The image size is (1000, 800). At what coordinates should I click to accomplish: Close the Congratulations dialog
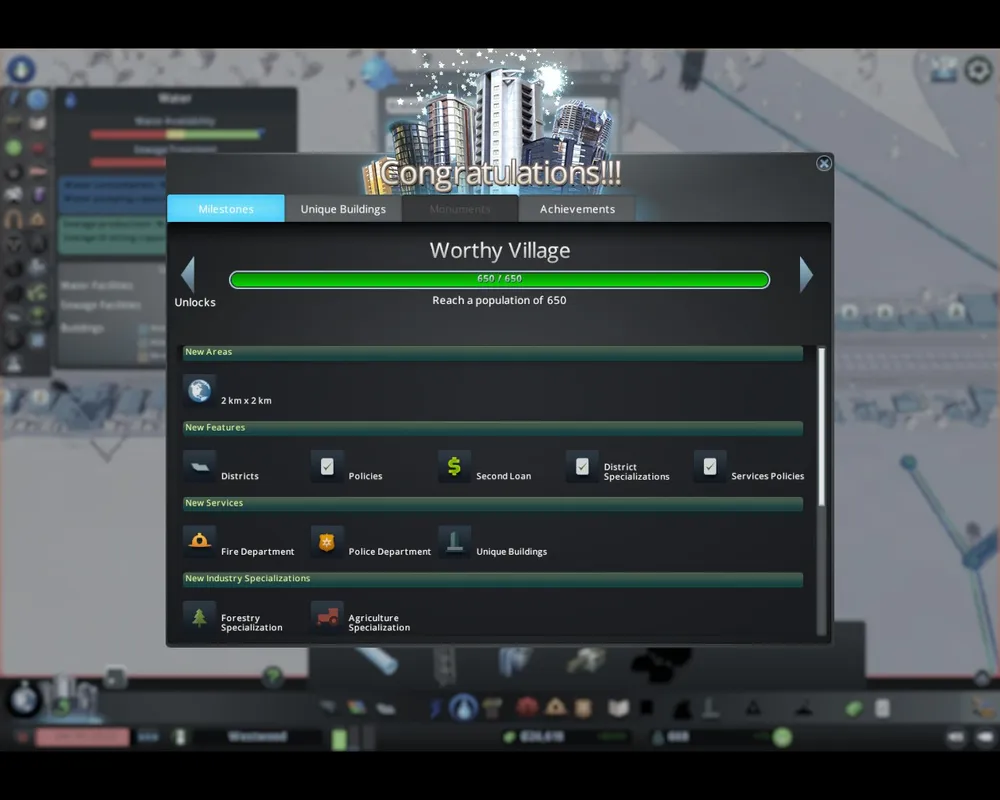(x=823, y=163)
